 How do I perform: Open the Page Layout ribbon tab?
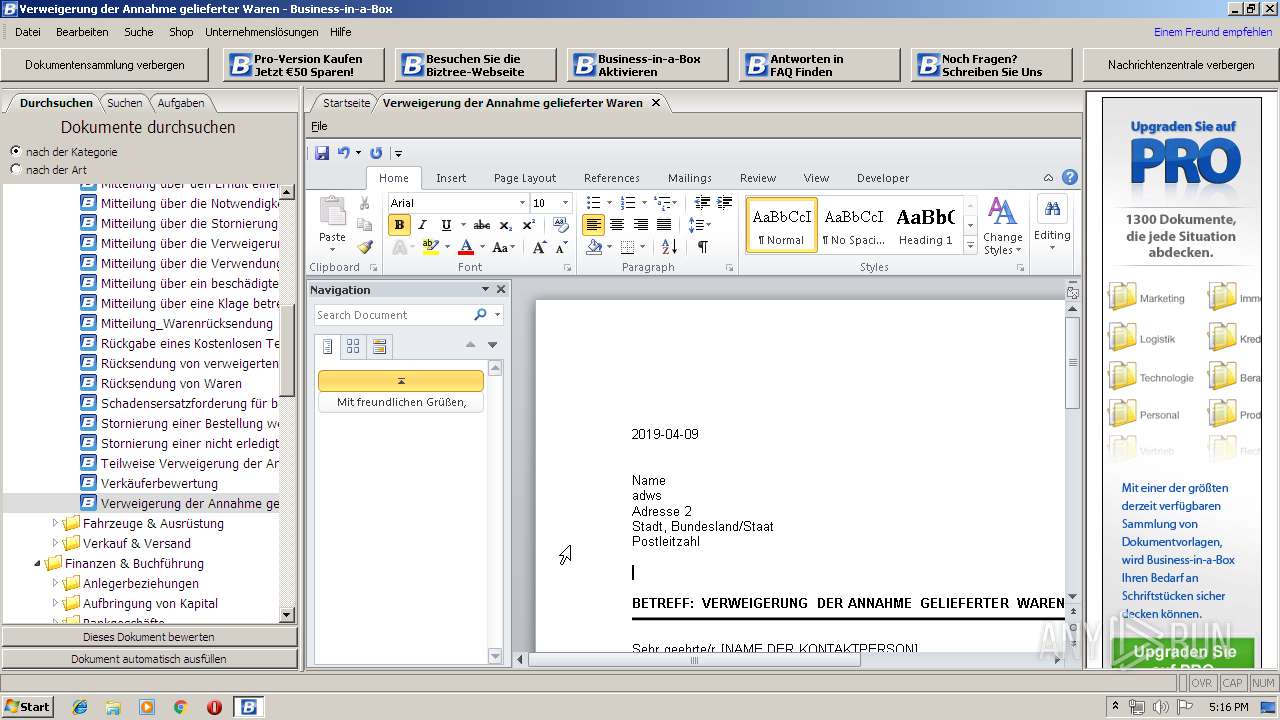(525, 178)
